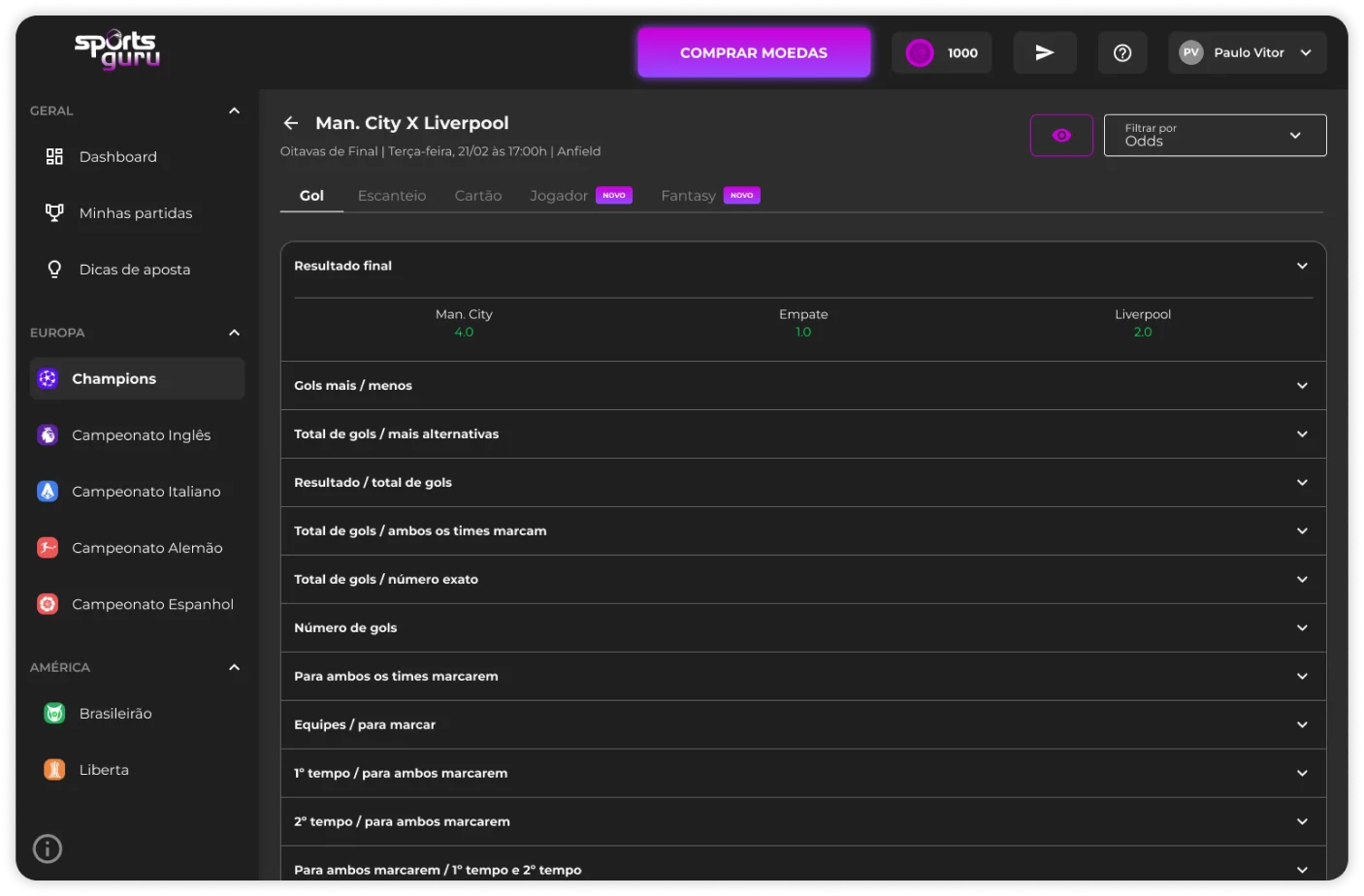Click the info circle icon
The height and width of the screenshot is (896, 1364).
tap(48, 849)
